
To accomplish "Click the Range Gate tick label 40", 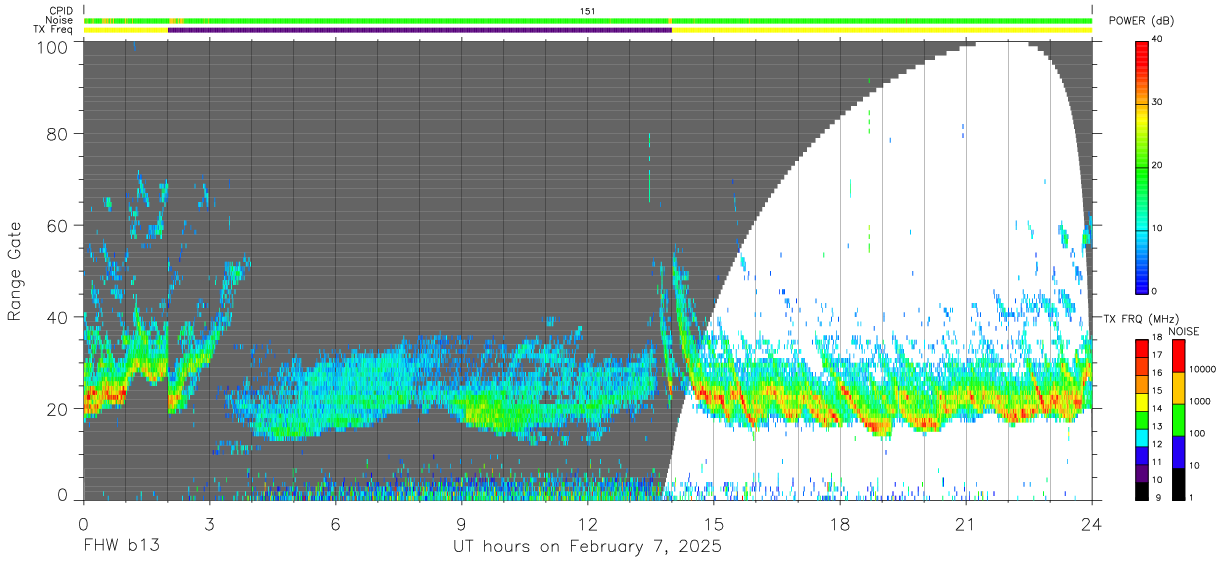I will point(59,317).
